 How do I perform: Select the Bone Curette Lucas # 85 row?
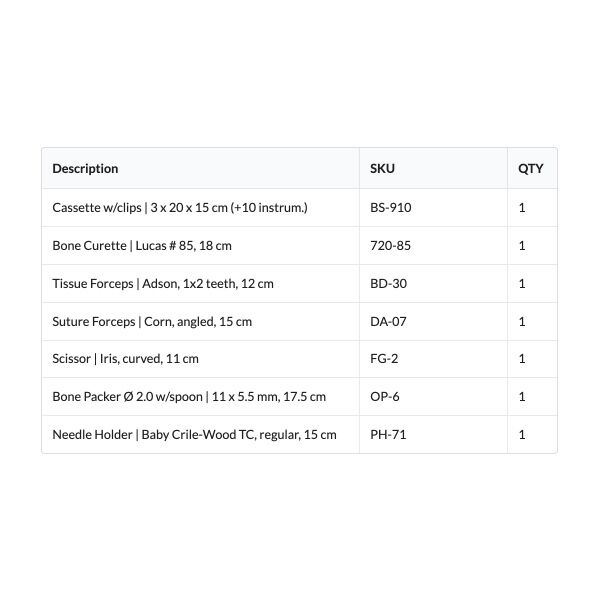click(299, 246)
